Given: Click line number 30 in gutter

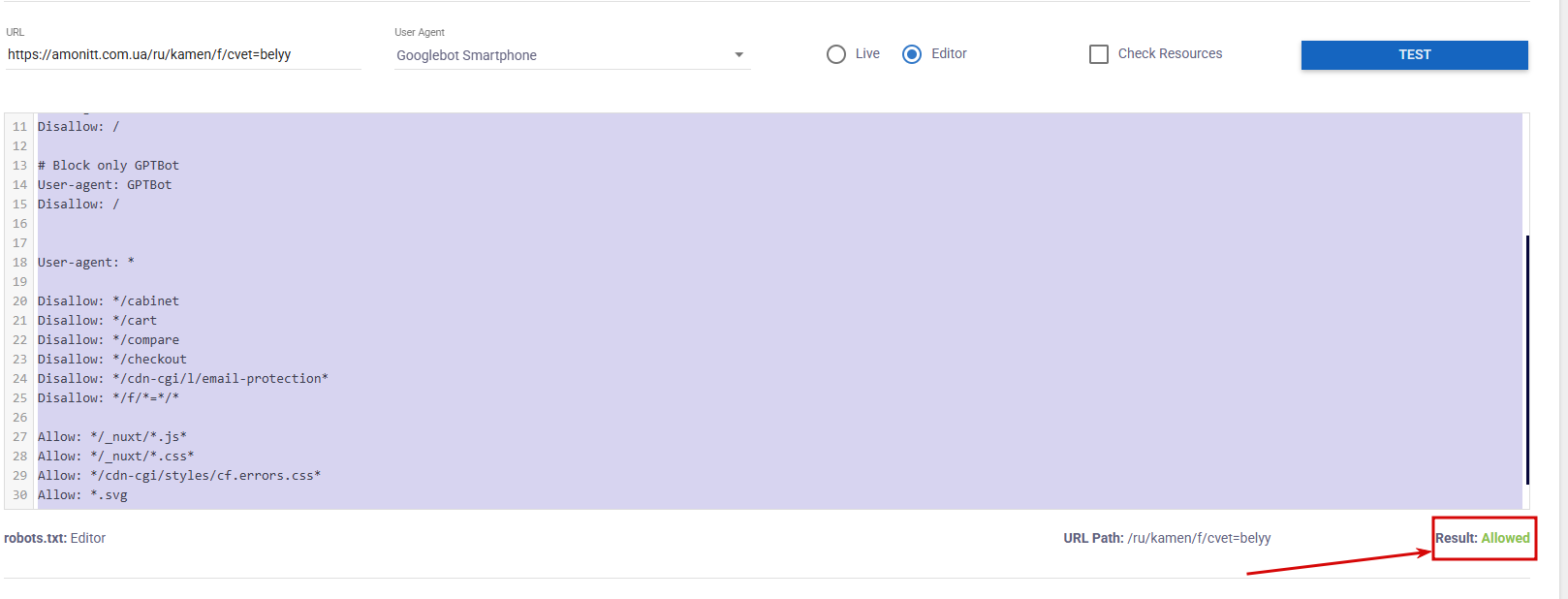Looking at the screenshot, I should pos(19,494).
